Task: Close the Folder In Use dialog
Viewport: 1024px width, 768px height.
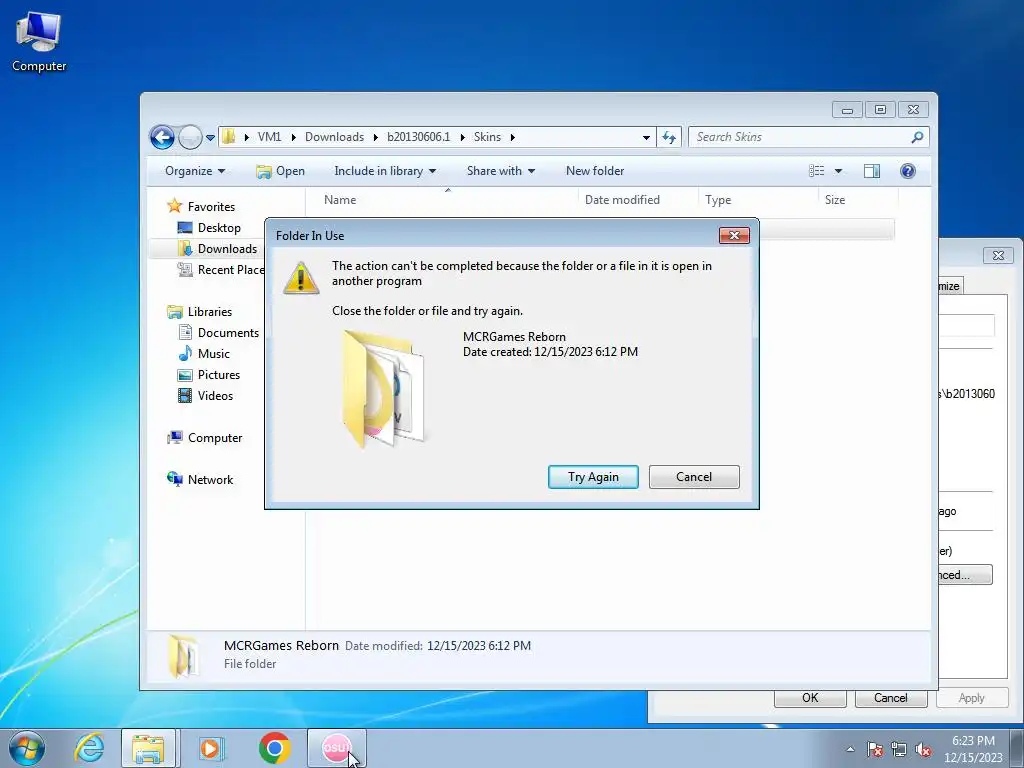Action: 734,236
